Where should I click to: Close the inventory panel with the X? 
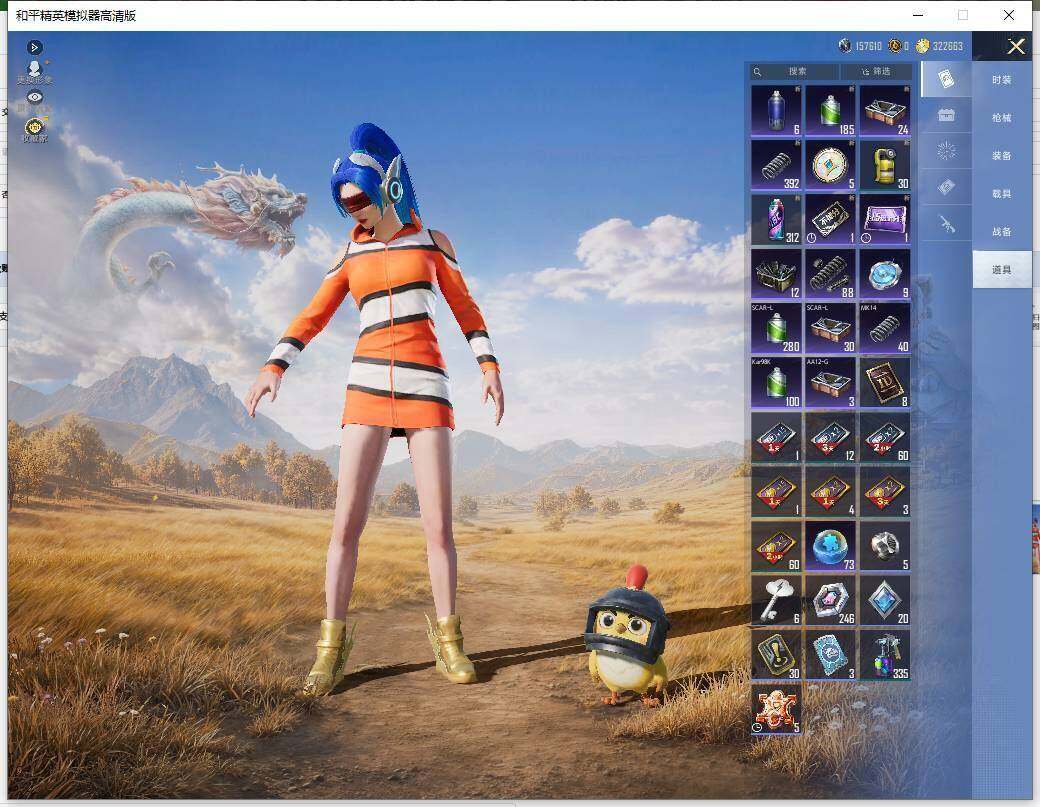pyautogui.click(x=1015, y=46)
